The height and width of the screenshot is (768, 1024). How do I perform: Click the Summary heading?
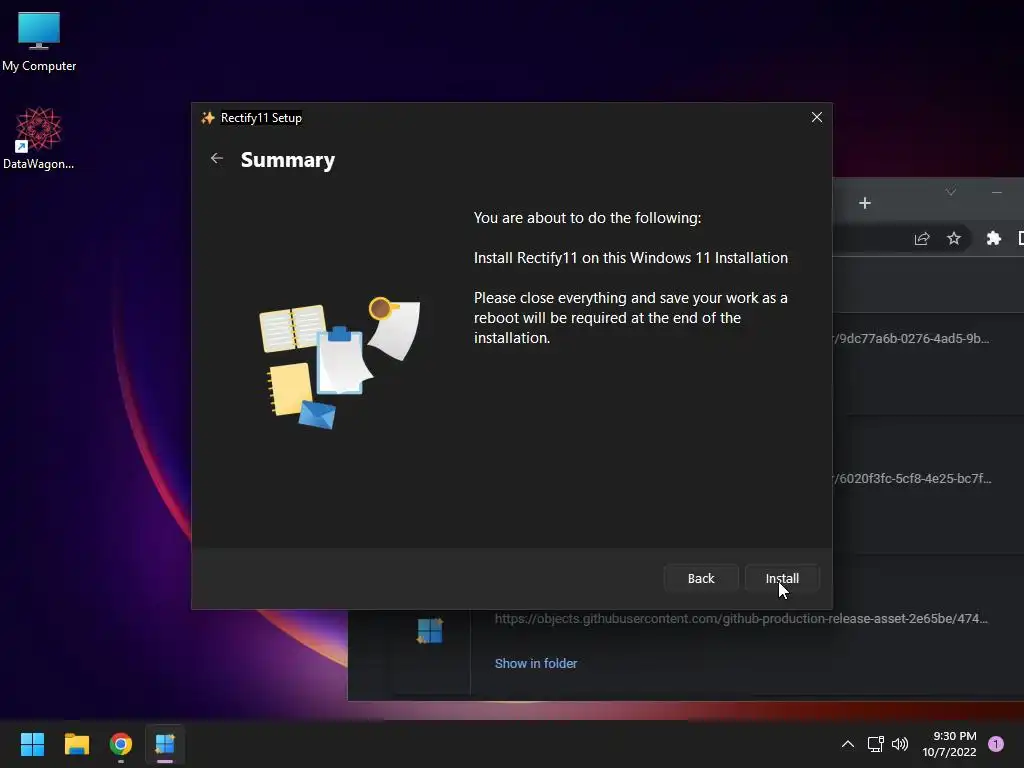(287, 160)
